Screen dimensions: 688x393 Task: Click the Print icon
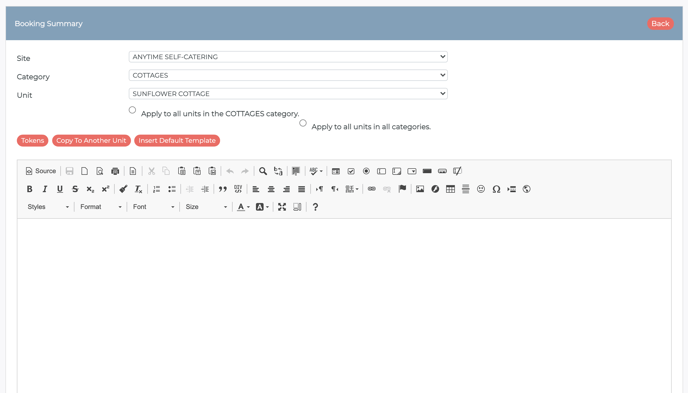pyautogui.click(x=115, y=171)
